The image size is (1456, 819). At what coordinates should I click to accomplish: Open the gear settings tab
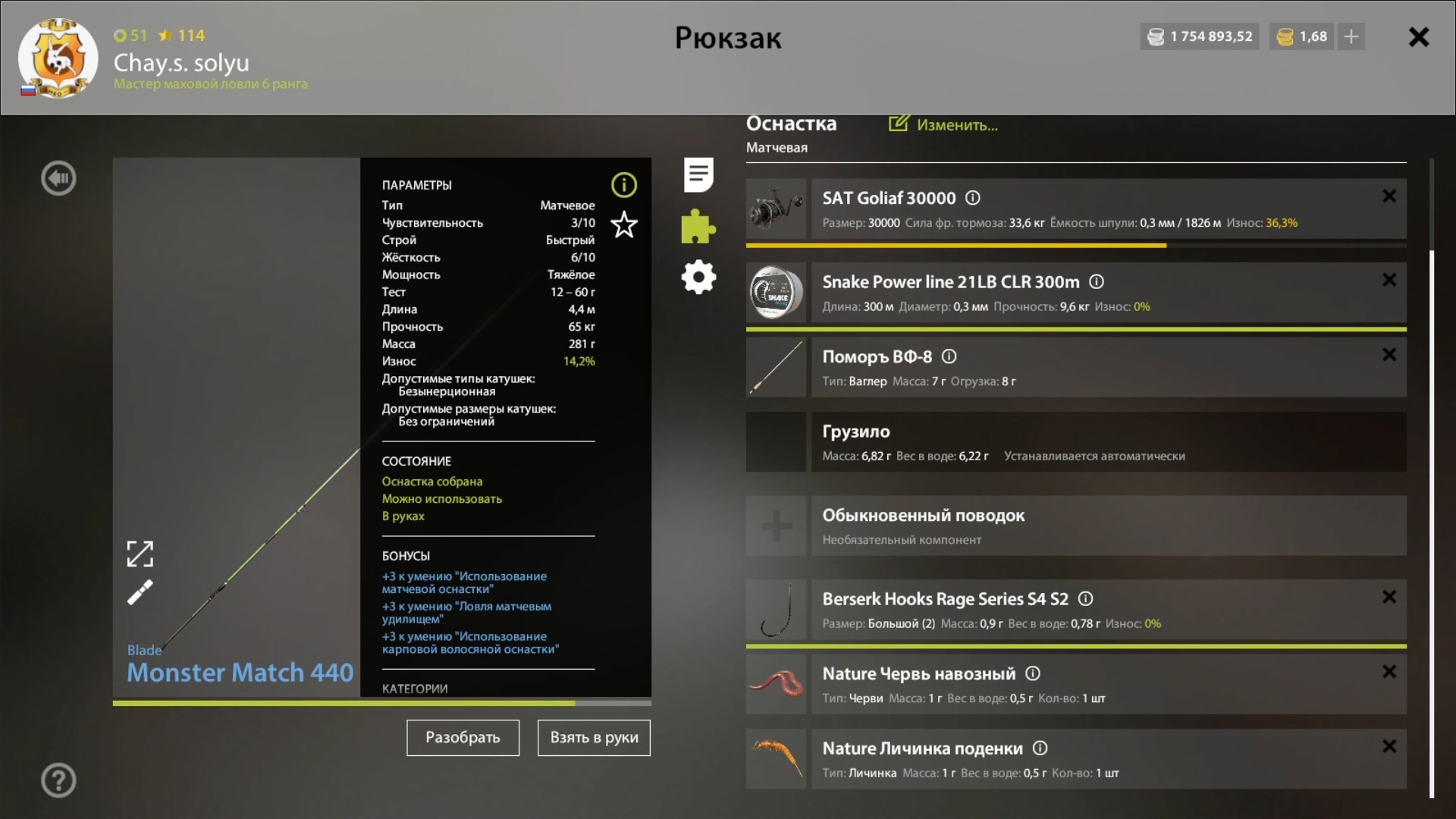click(x=698, y=277)
